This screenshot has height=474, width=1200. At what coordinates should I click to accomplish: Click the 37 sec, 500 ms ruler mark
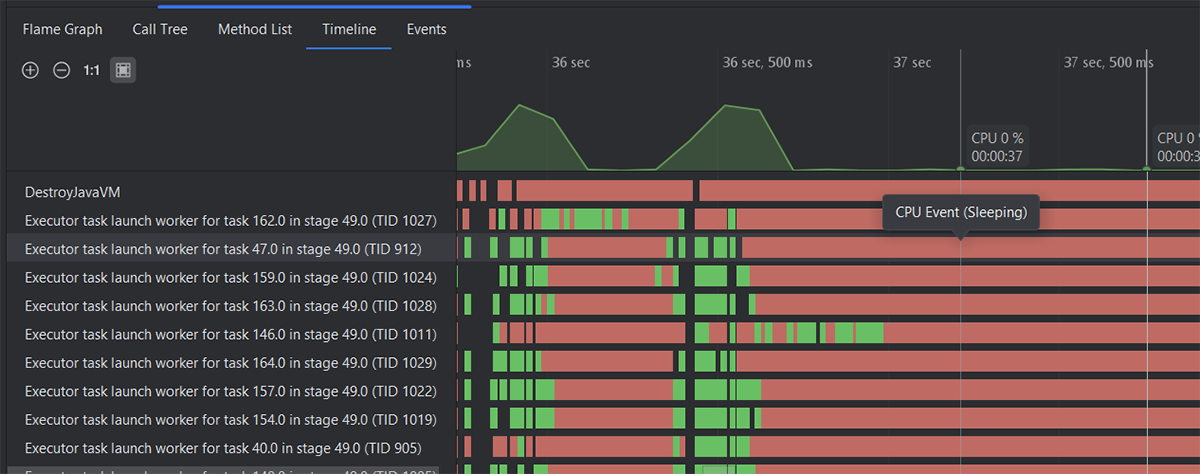1108,62
